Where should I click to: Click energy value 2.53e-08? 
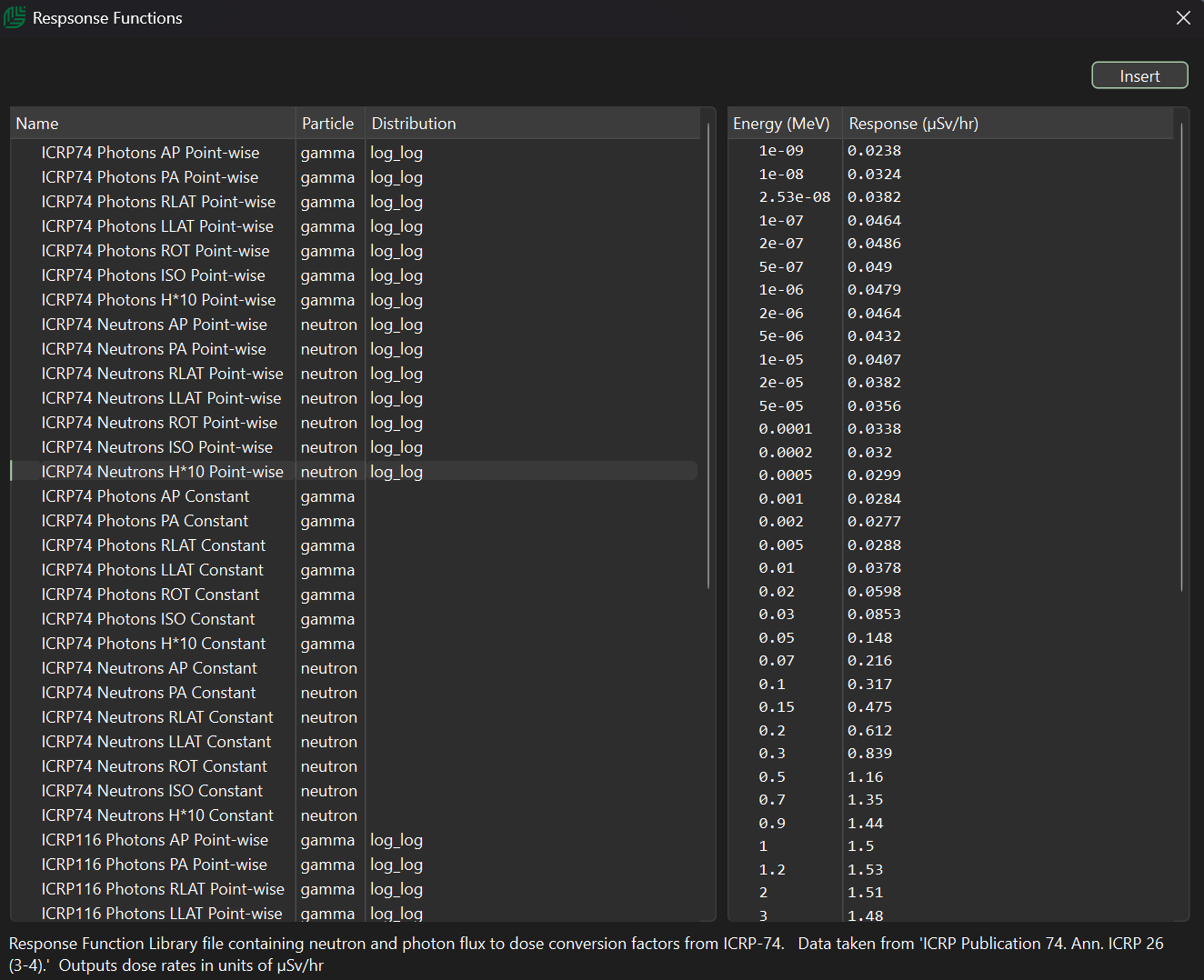795,197
